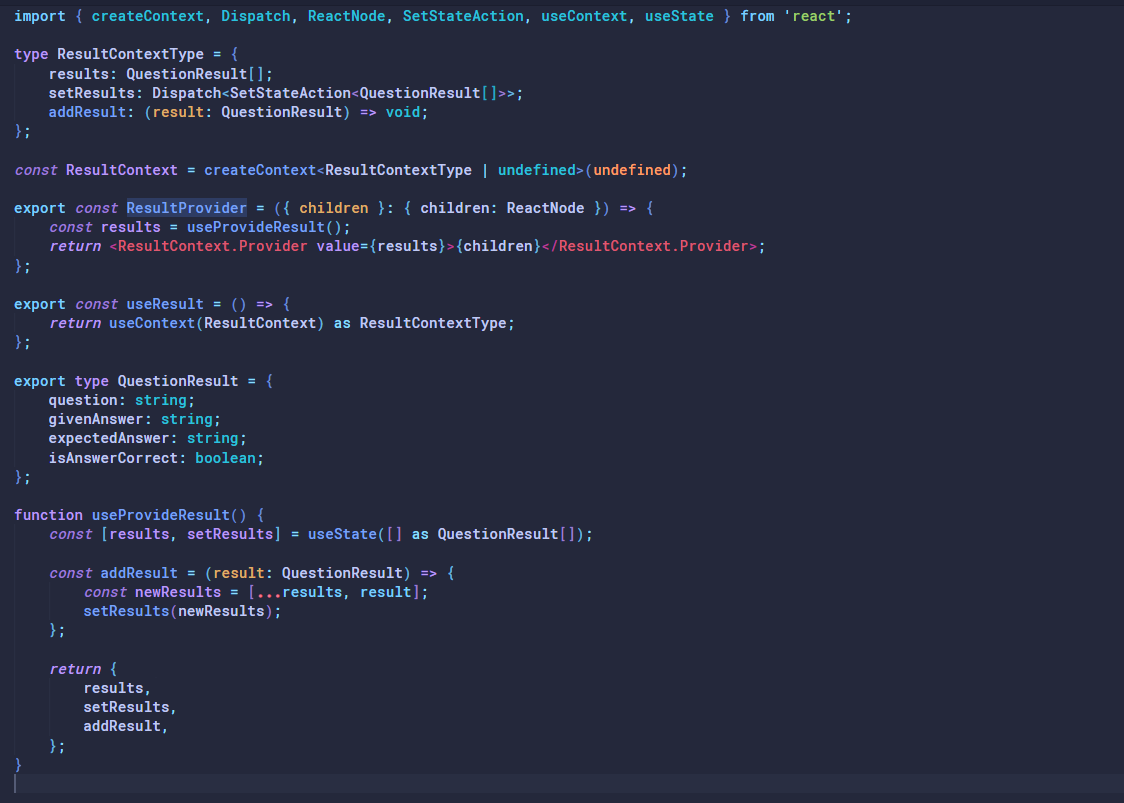Click 'useContext' in the react import list

(x=584, y=16)
